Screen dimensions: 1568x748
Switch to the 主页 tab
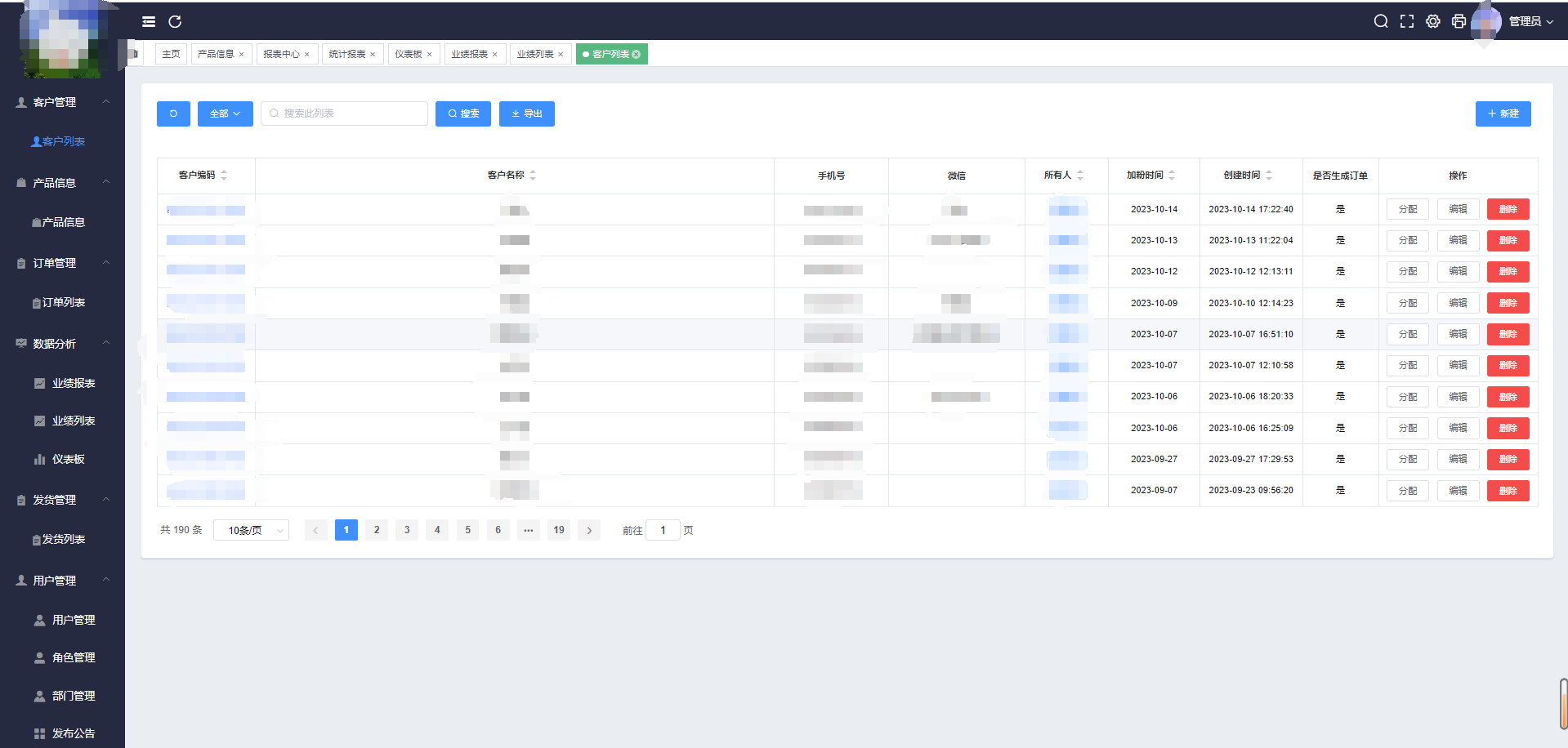[171, 54]
